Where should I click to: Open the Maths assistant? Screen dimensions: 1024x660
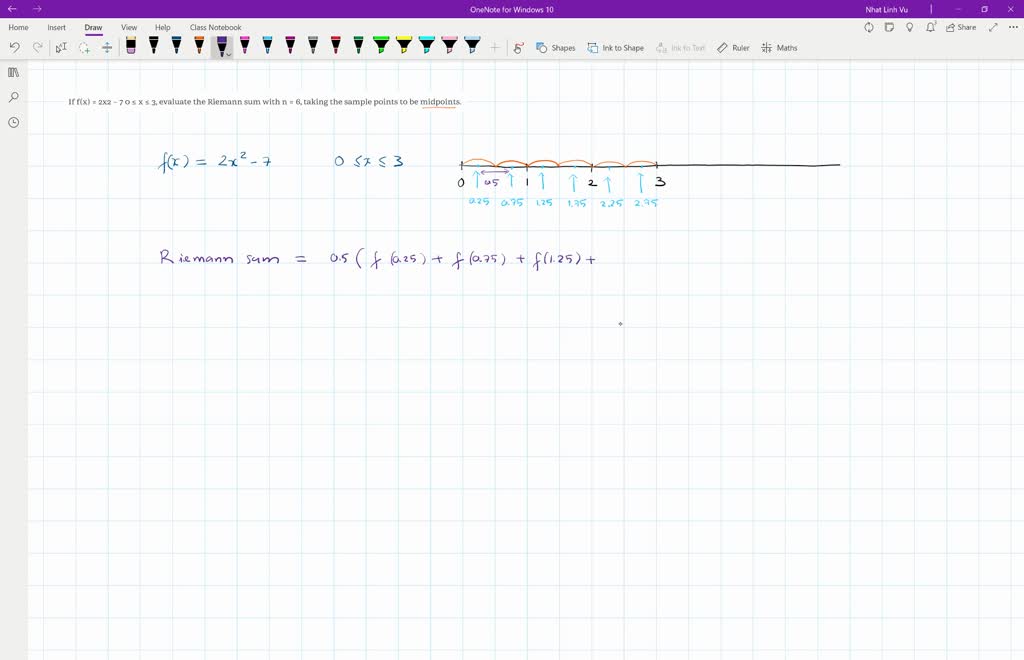click(779, 47)
